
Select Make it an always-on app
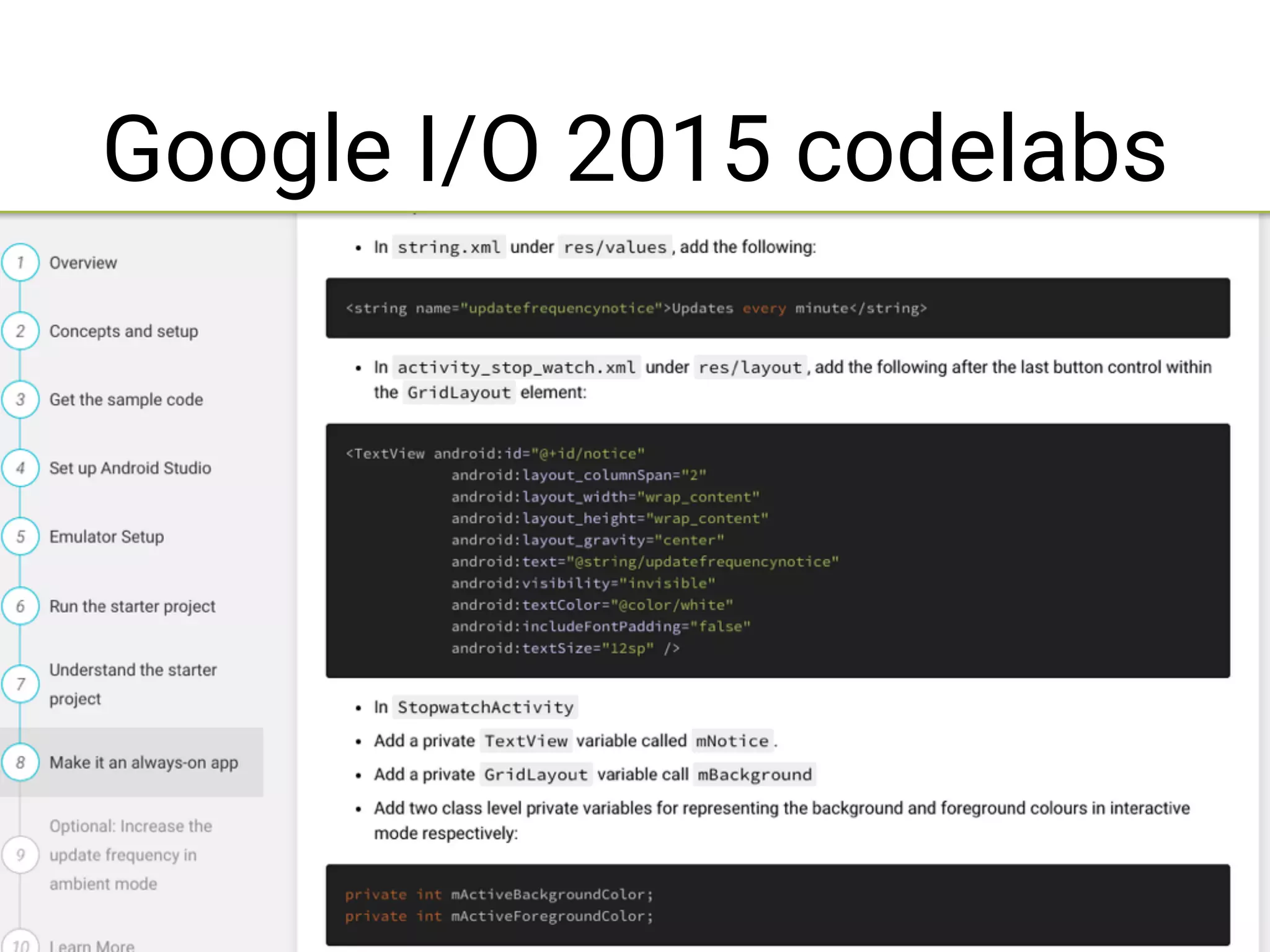144,762
